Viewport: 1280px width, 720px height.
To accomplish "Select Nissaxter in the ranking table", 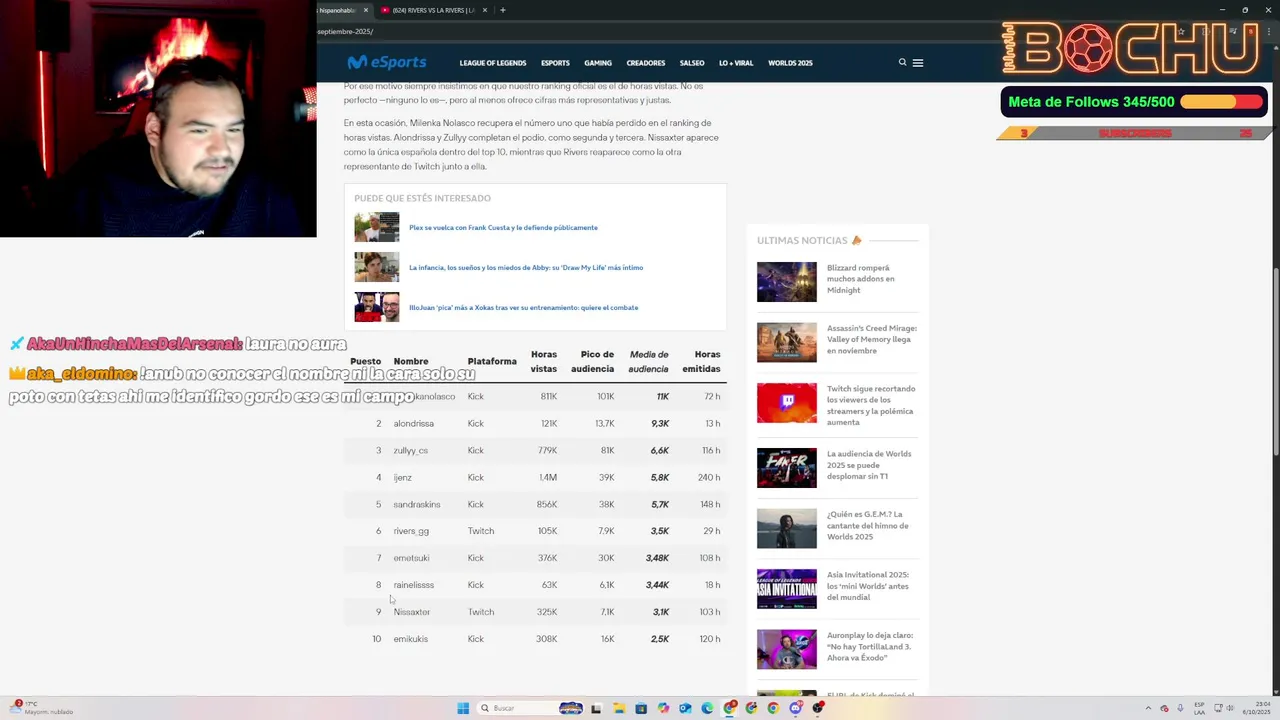I will click(411, 612).
